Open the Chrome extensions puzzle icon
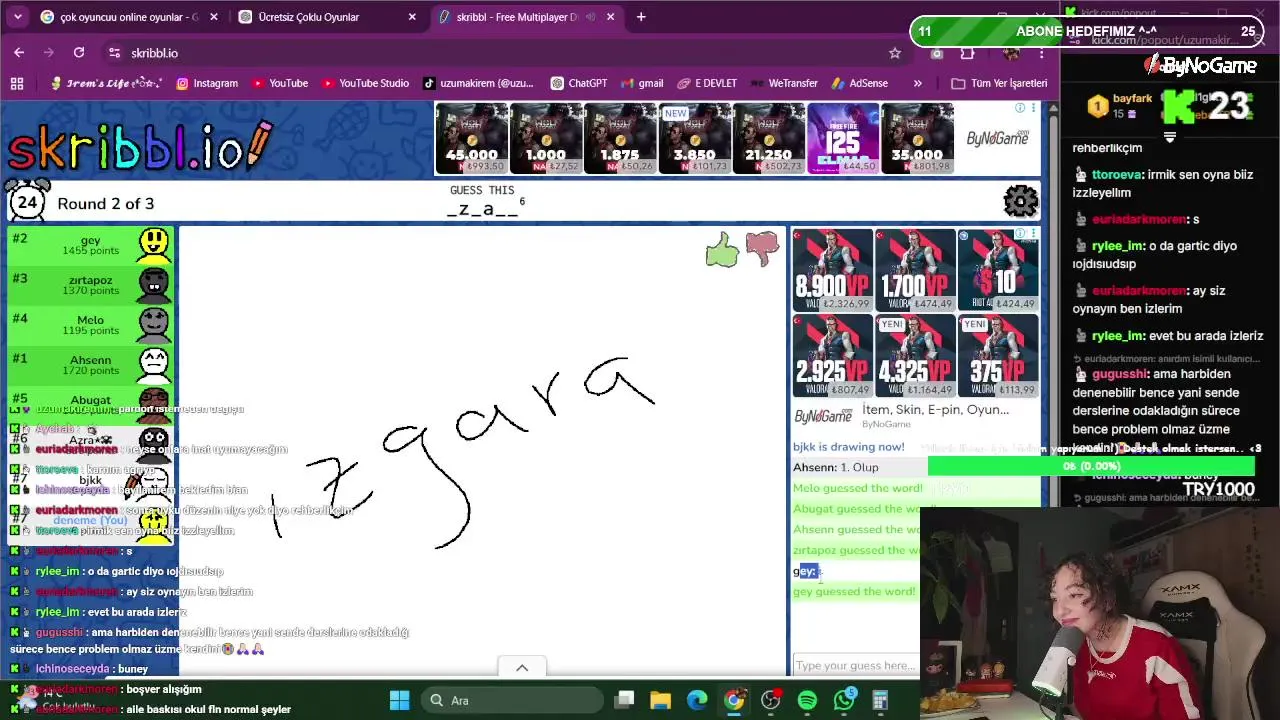Screen dimensions: 1280x720 pos(967,52)
